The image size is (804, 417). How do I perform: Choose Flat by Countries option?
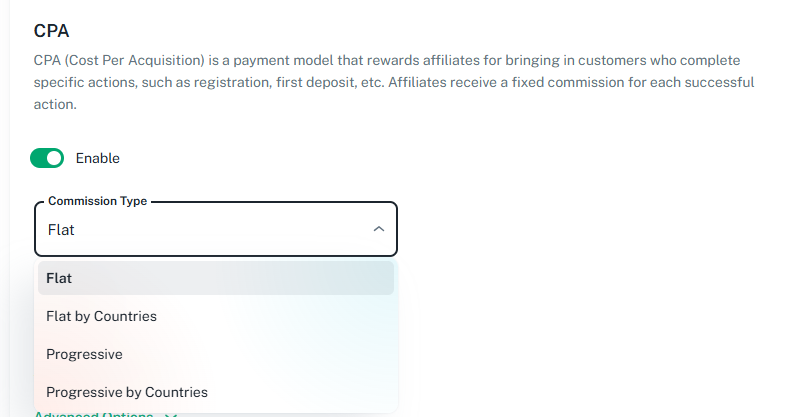point(101,316)
